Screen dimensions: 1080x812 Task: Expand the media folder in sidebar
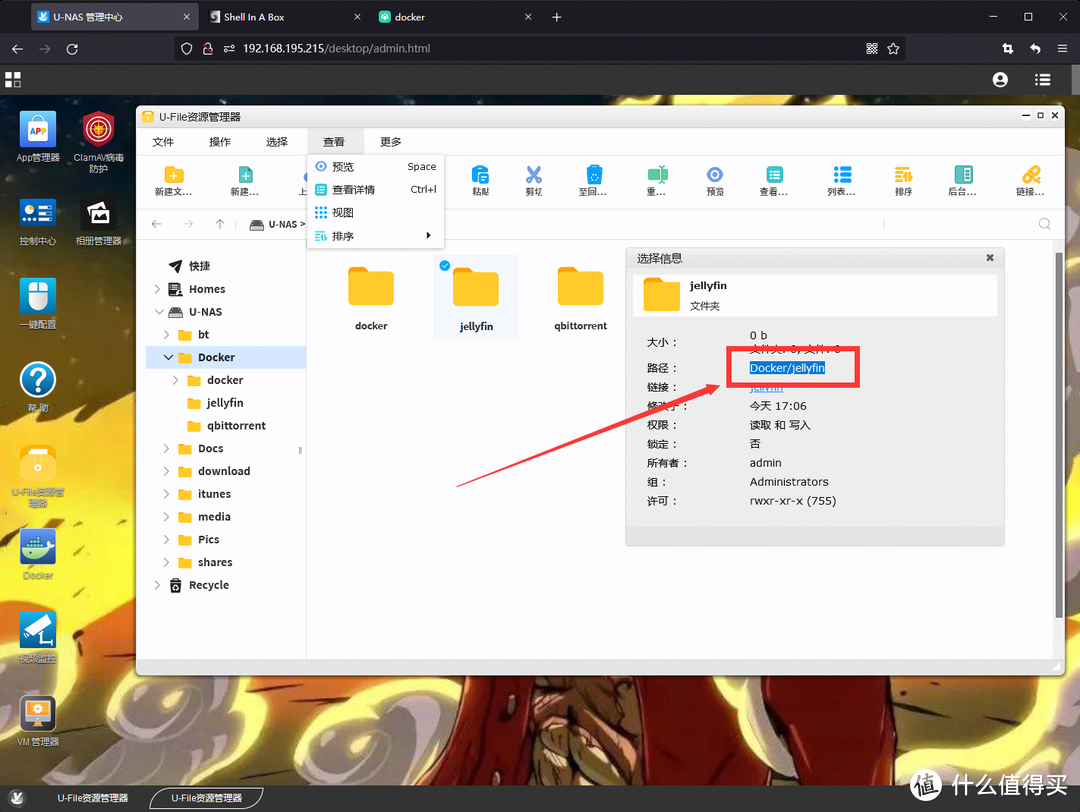[x=167, y=517]
